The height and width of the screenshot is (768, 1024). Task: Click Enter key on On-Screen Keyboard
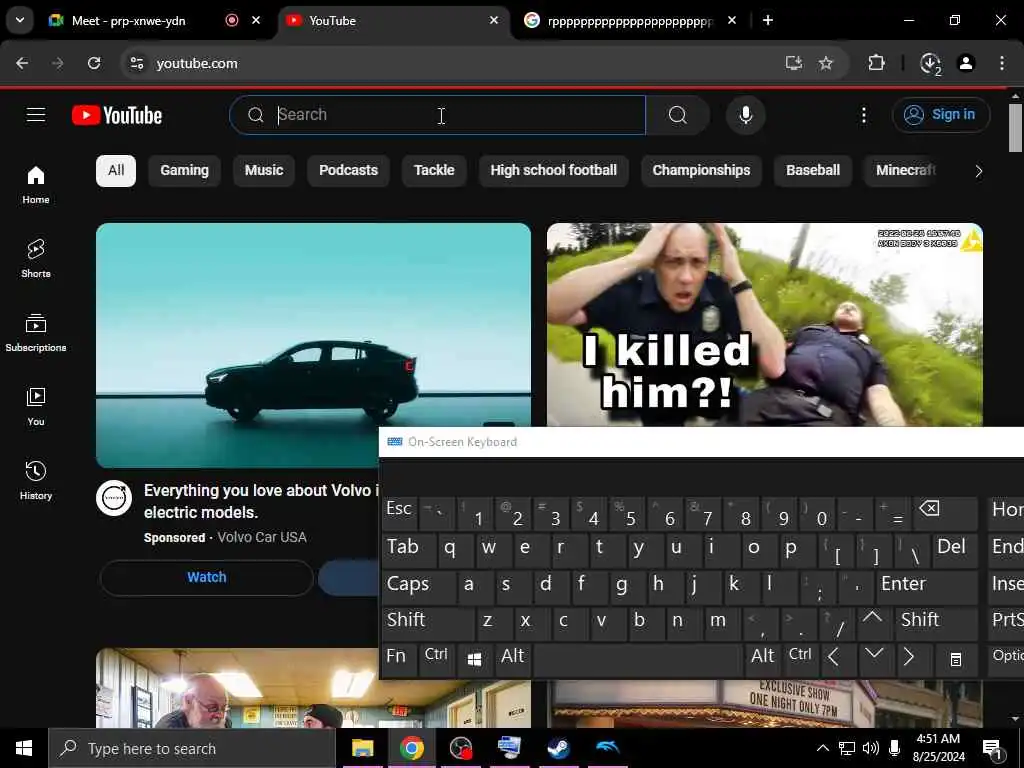pyautogui.click(x=926, y=585)
